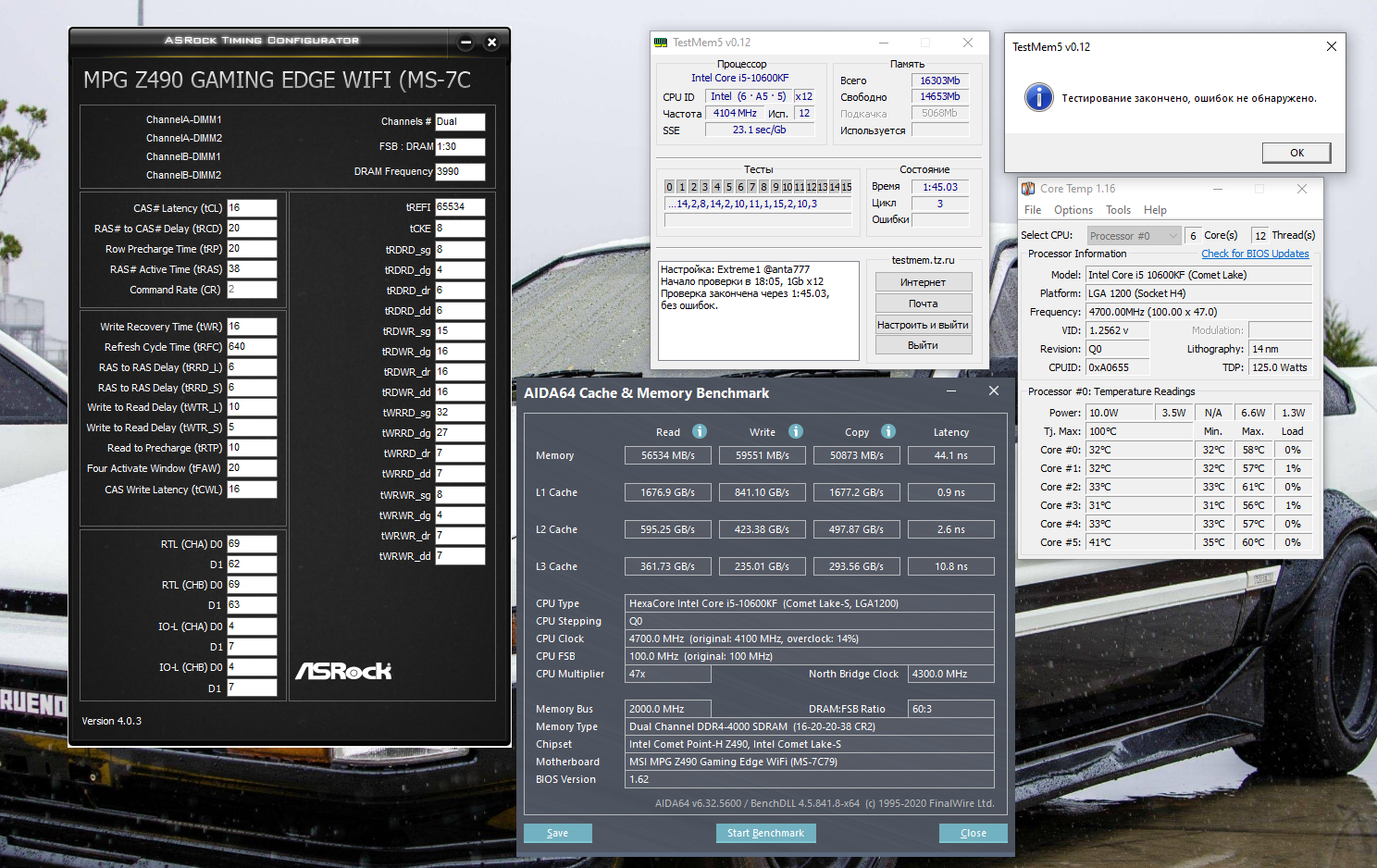The image size is (1377, 868).
Task: Select the CPU Type field in AIDA64
Action: (x=810, y=603)
